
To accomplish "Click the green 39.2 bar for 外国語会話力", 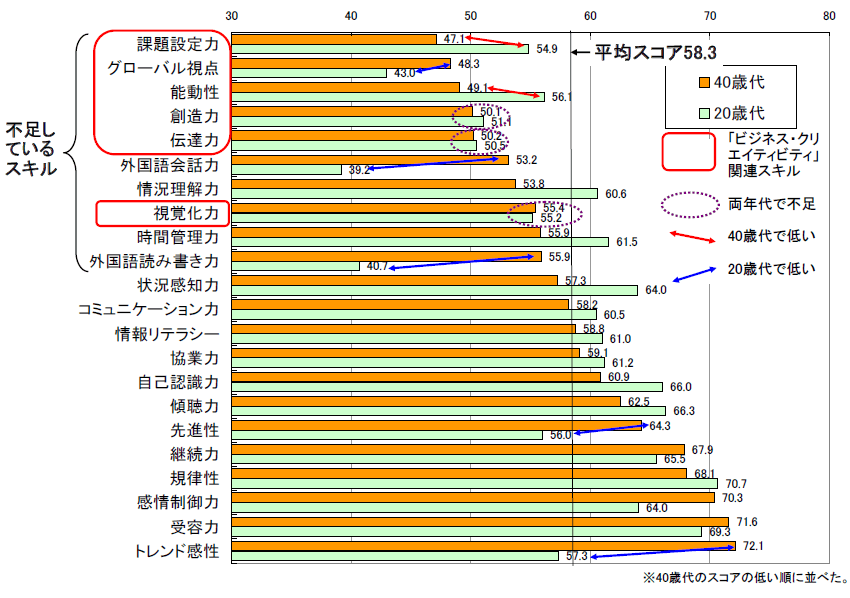I will click(286, 170).
